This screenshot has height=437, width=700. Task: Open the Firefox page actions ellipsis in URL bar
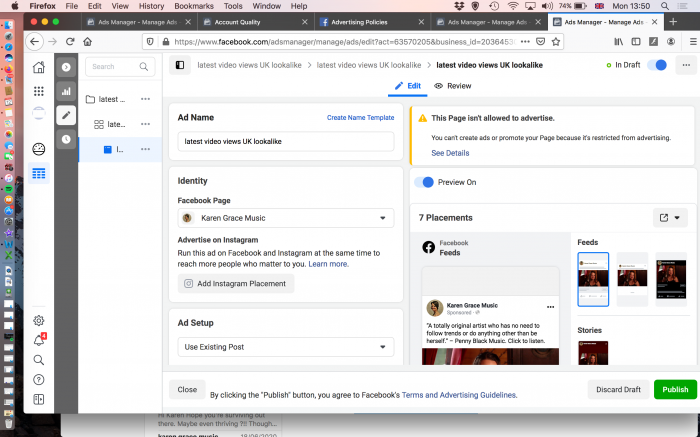[x=525, y=42]
